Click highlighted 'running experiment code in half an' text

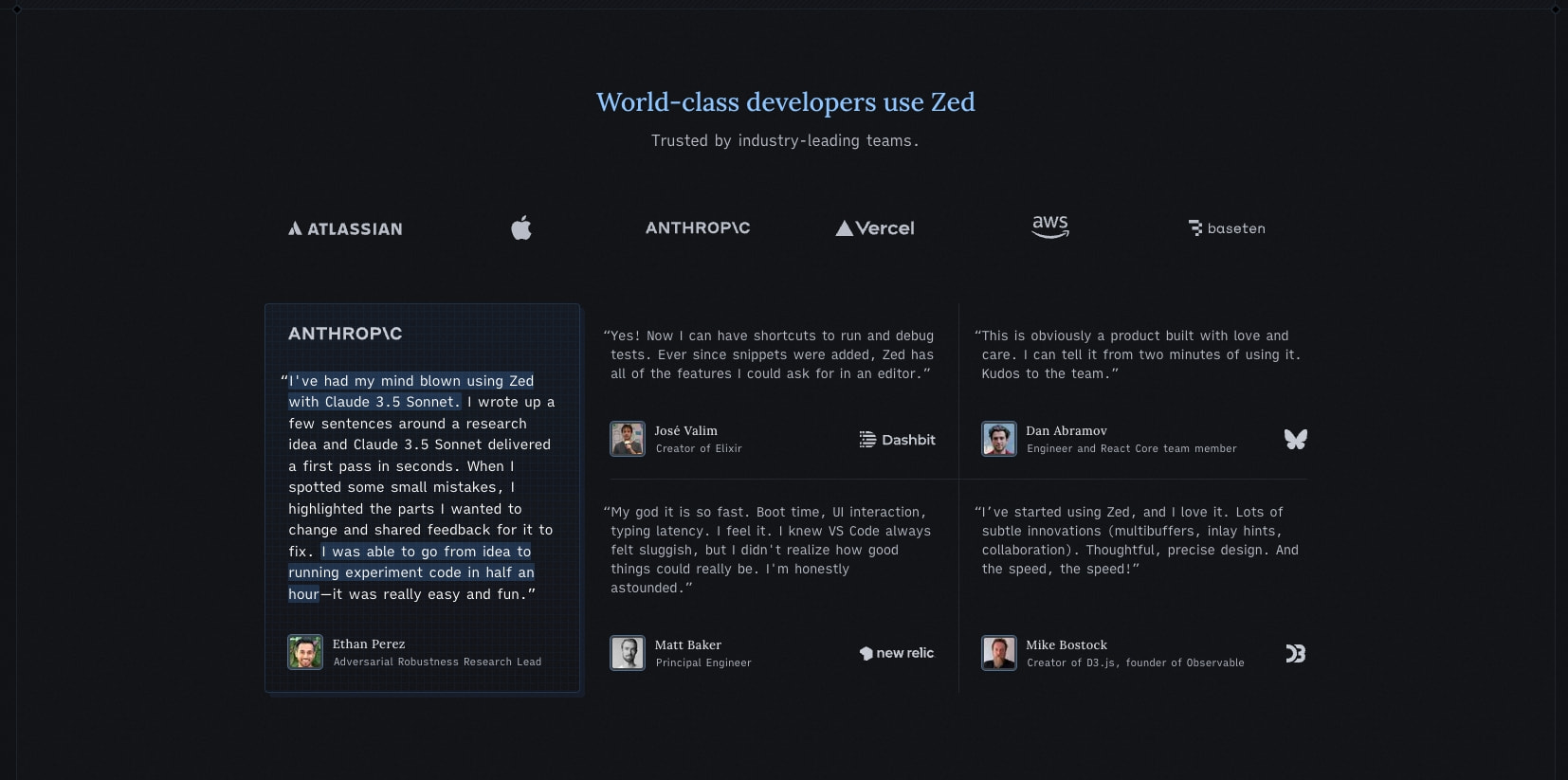tap(411, 572)
